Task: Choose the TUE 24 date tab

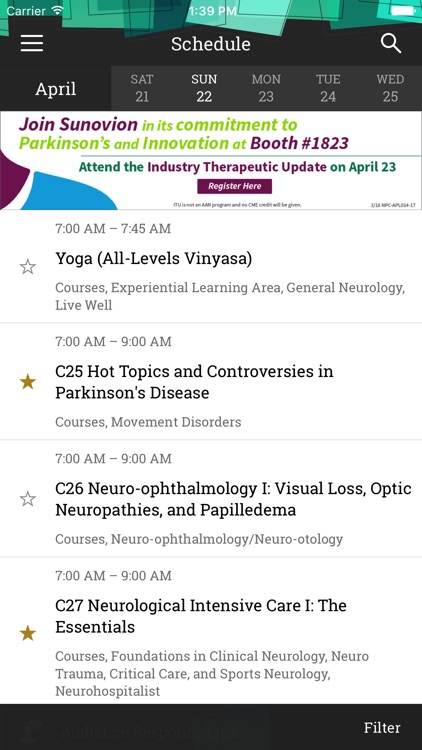Action: 328,88
